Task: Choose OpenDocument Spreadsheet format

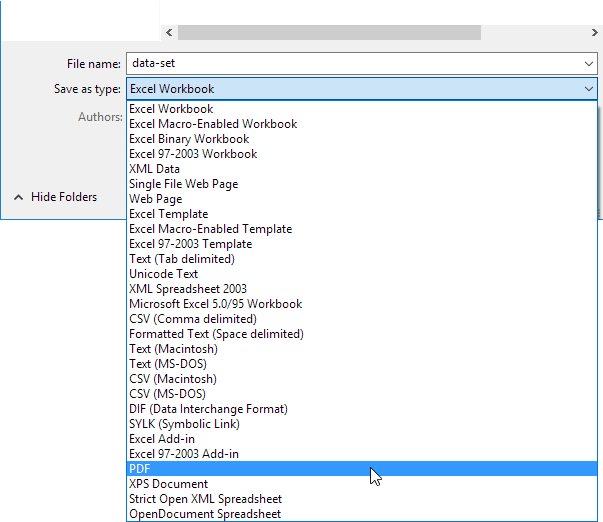Action: click(361, 514)
